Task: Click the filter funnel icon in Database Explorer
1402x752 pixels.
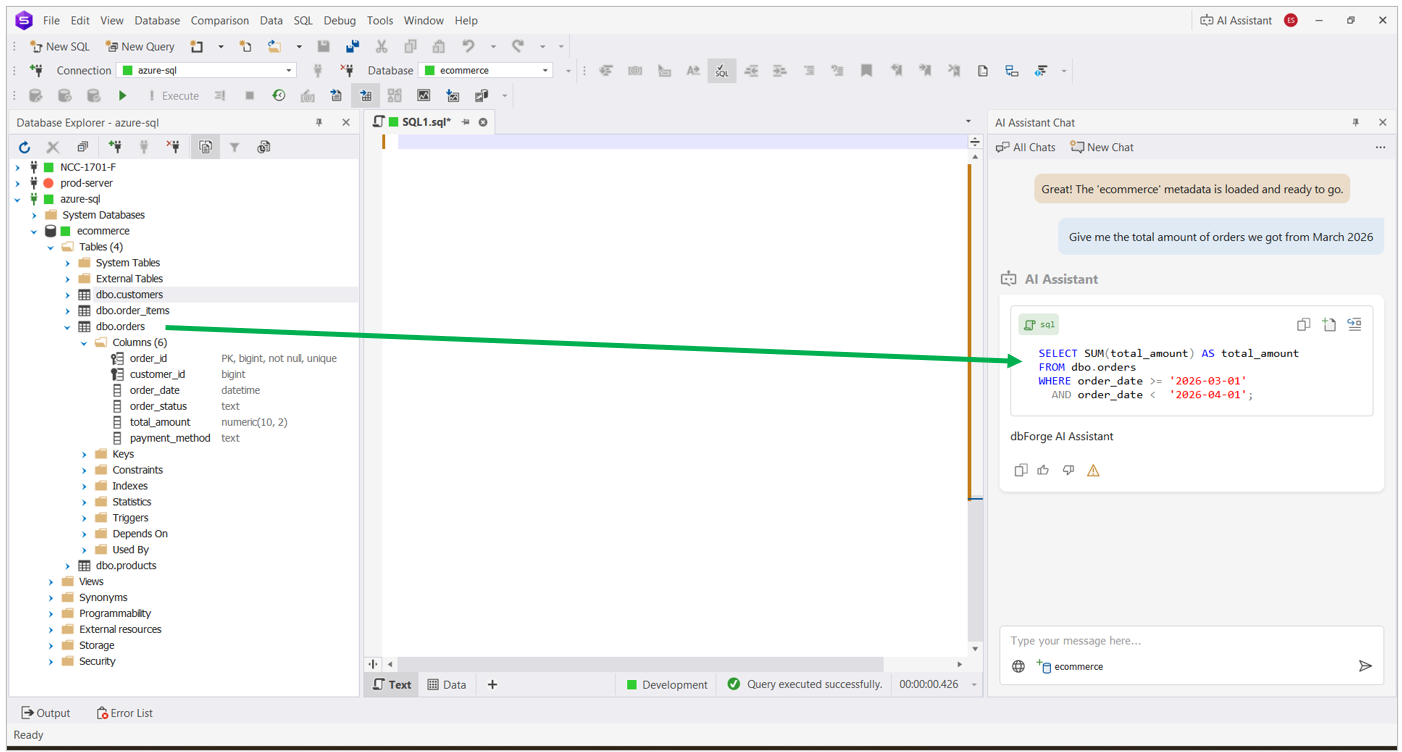Action: click(x=234, y=147)
